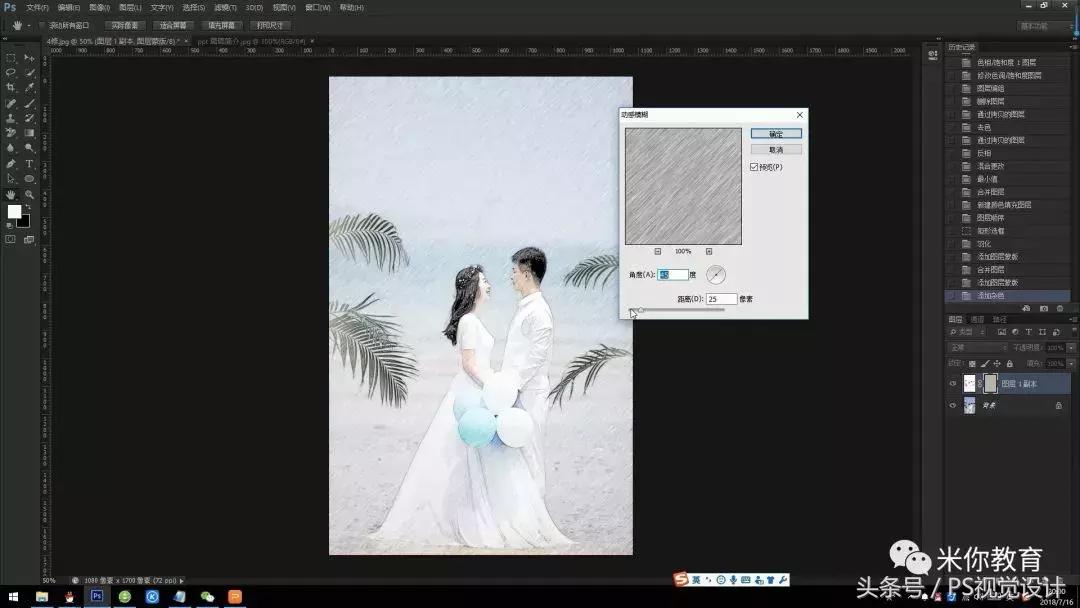Select the Rectangular Marquee tool

(11, 58)
